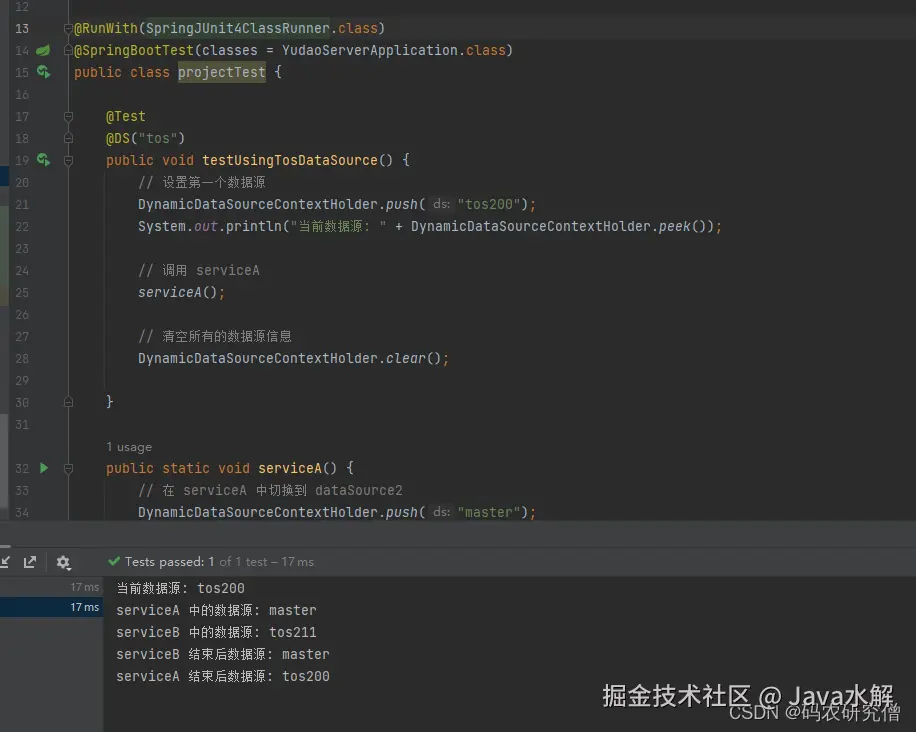Click the Spring bean gutter icon beside projectTest class

[x=42, y=72]
